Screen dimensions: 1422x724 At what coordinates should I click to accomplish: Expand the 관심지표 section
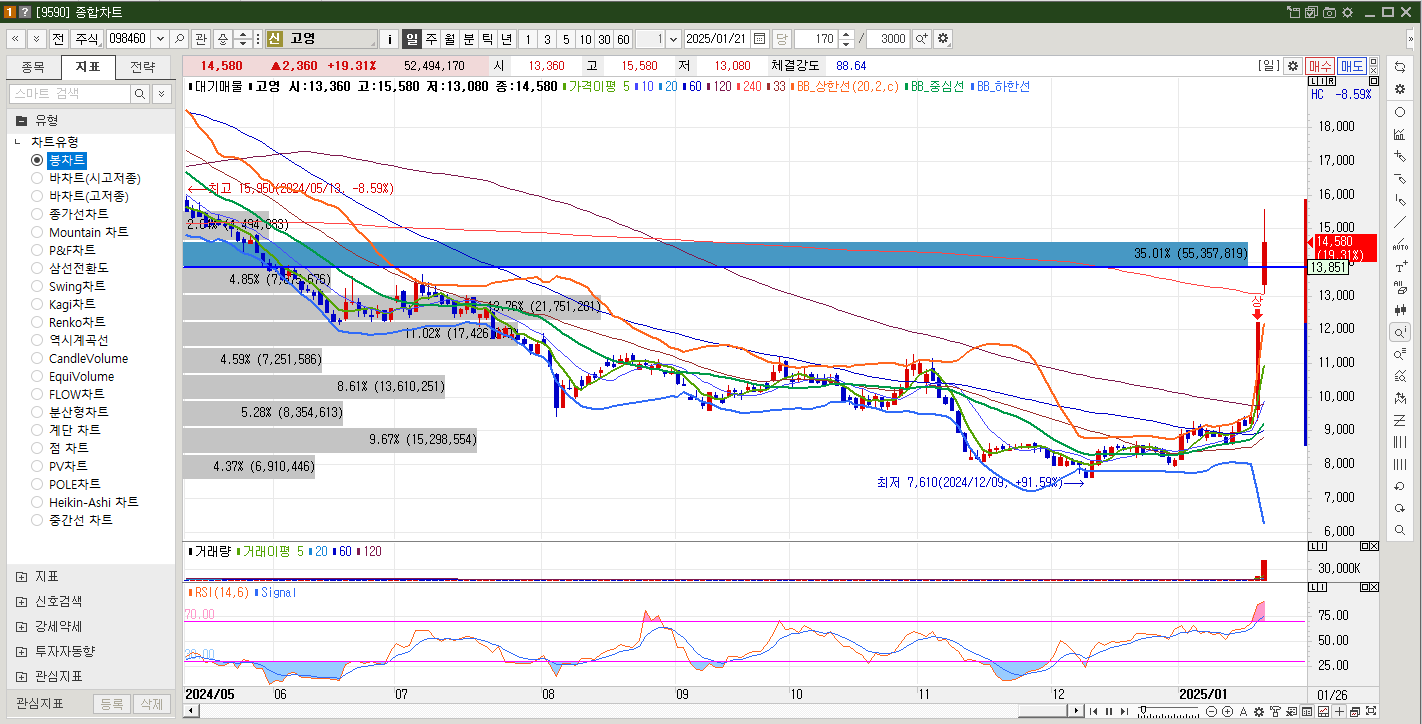click(x=21, y=676)
